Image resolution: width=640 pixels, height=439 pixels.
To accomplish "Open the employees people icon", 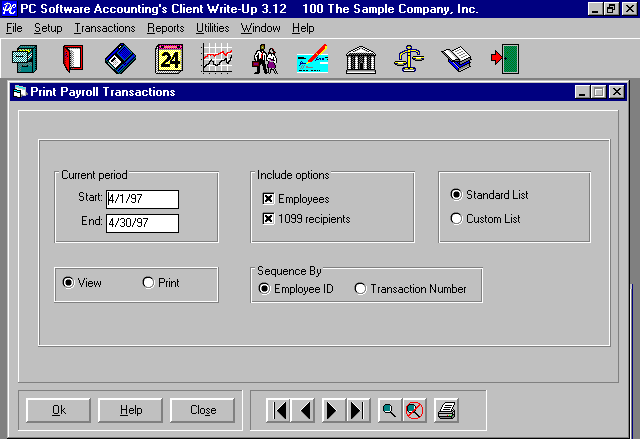I will point(265,59).
